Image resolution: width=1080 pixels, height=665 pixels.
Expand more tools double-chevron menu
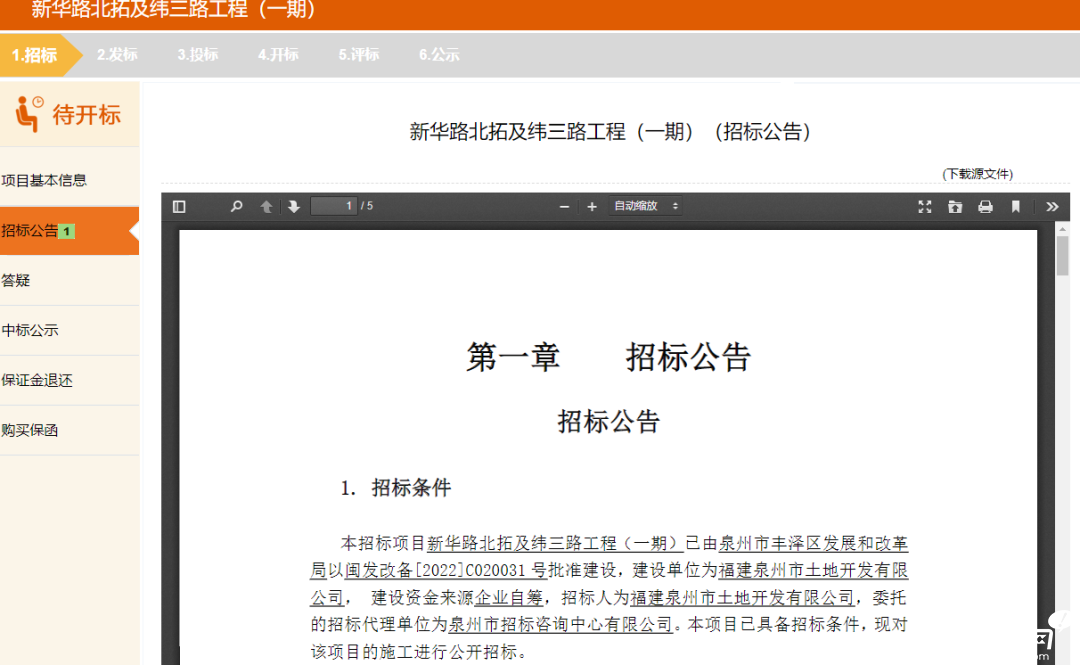pyautogui.click(x=1052, y=207)
